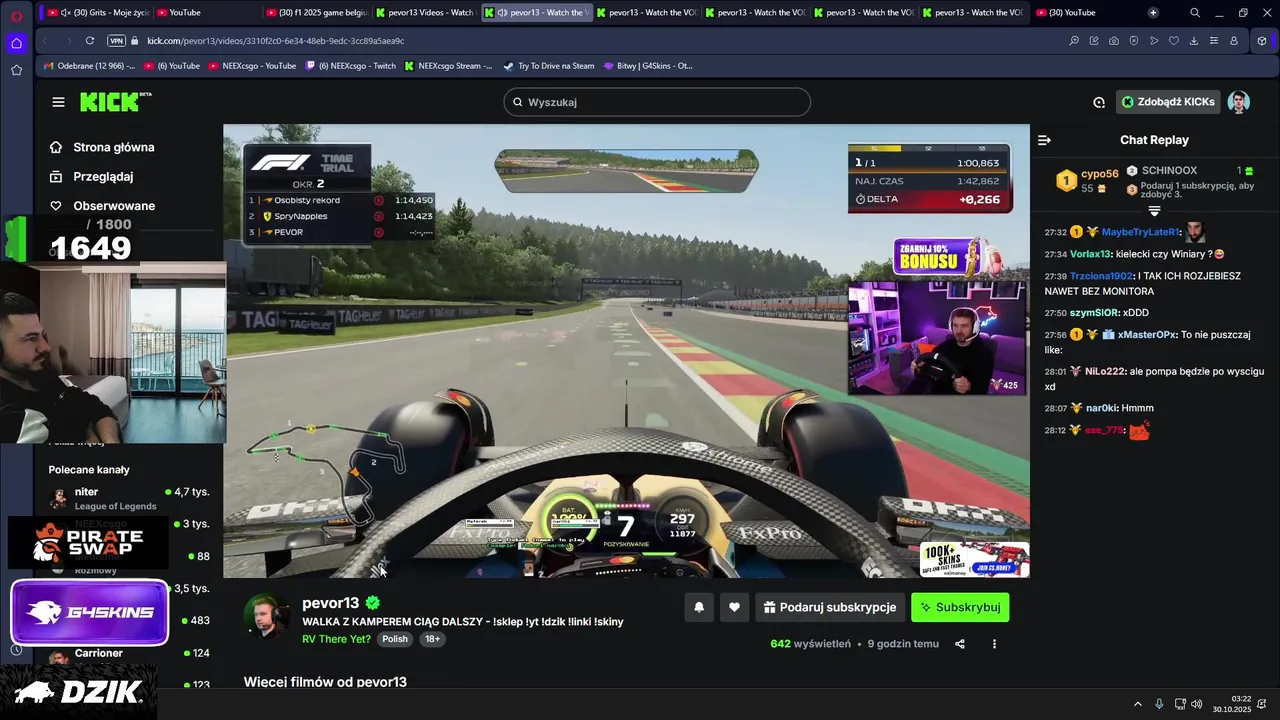The image size is (1280, 720).
Task: Open the Opera bookmarks star sidebar icon
Action: [x=16, y=70]
